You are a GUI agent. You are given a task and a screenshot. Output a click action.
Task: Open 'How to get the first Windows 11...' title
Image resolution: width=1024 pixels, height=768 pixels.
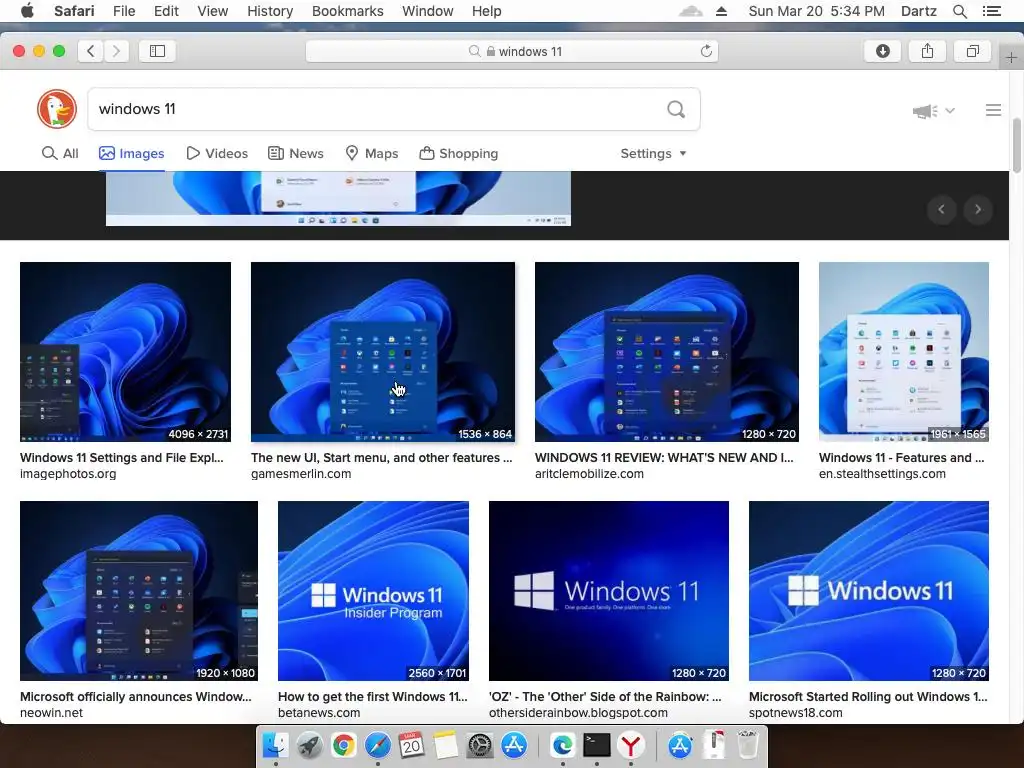pyautogui.click(x=373, y=697)
